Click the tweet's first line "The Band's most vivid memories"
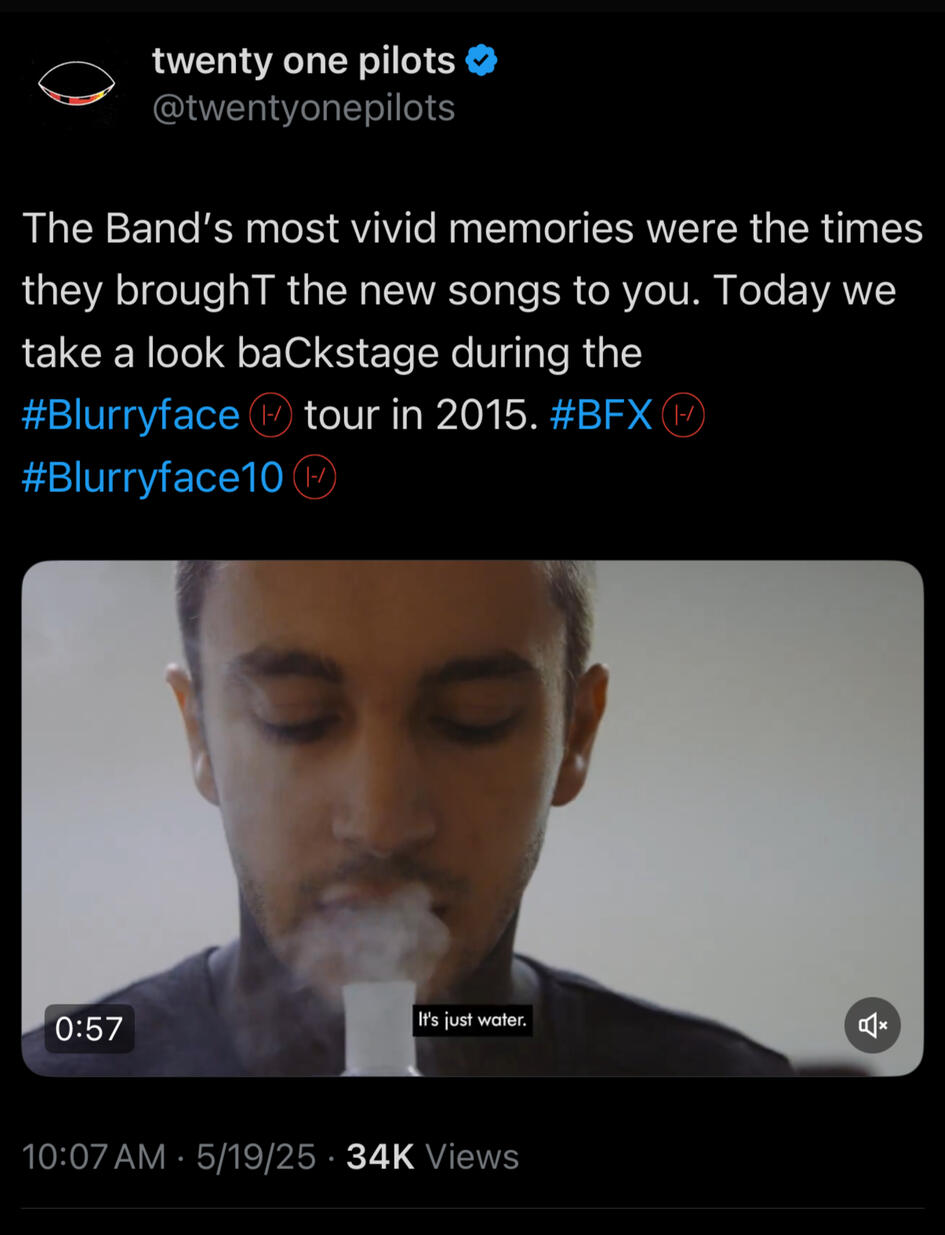945x1235 pixels. tap(328, 229)
